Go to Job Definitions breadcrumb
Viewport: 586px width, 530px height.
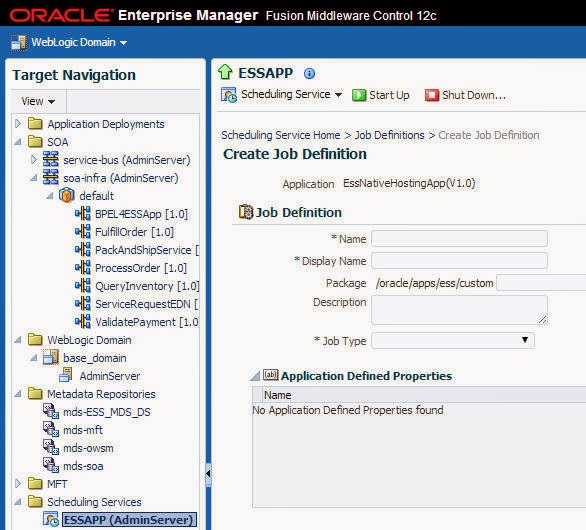pyautogui.click(x=389, y=135)
